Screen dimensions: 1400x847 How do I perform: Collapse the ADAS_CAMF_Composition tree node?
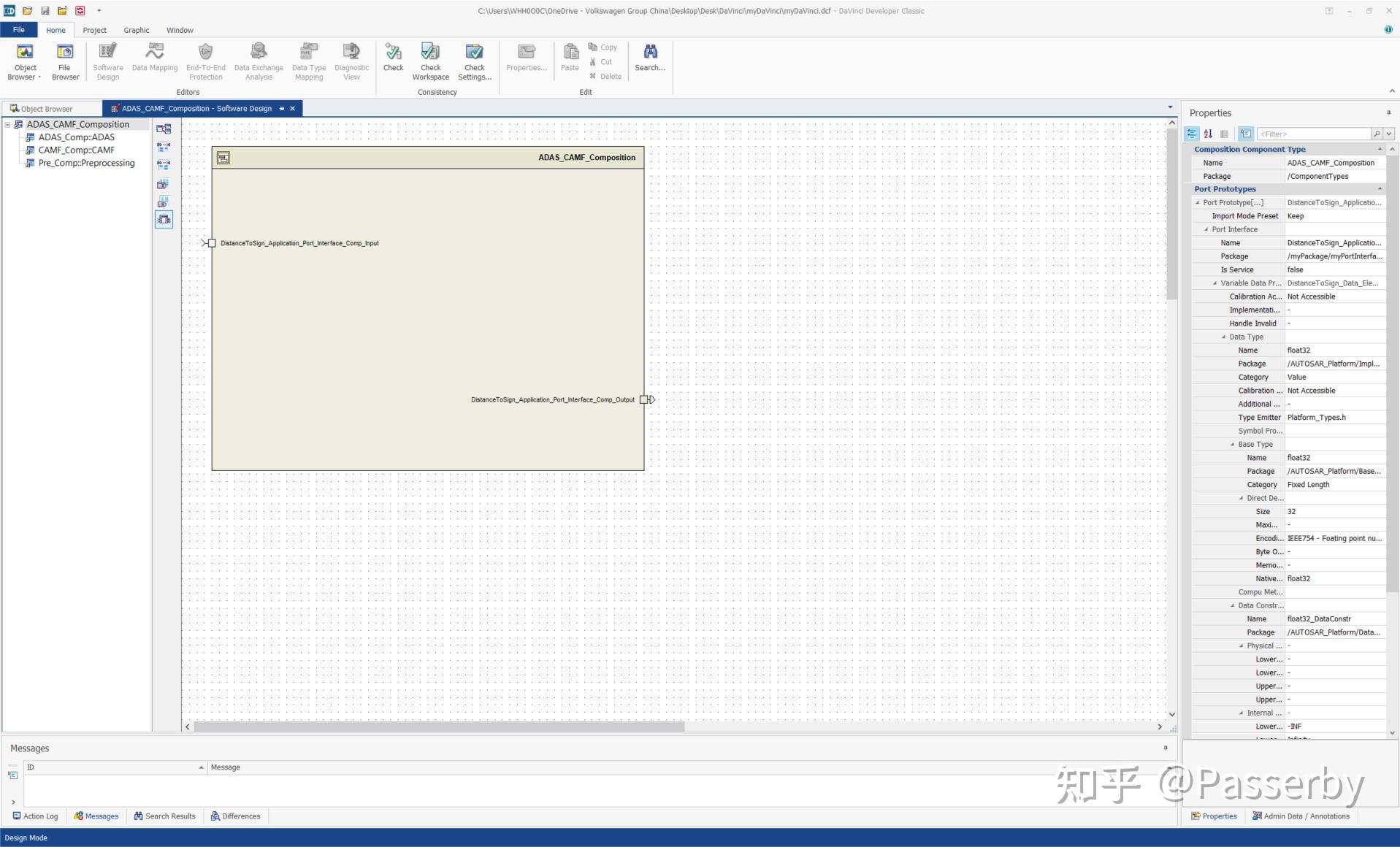[7, 124]
